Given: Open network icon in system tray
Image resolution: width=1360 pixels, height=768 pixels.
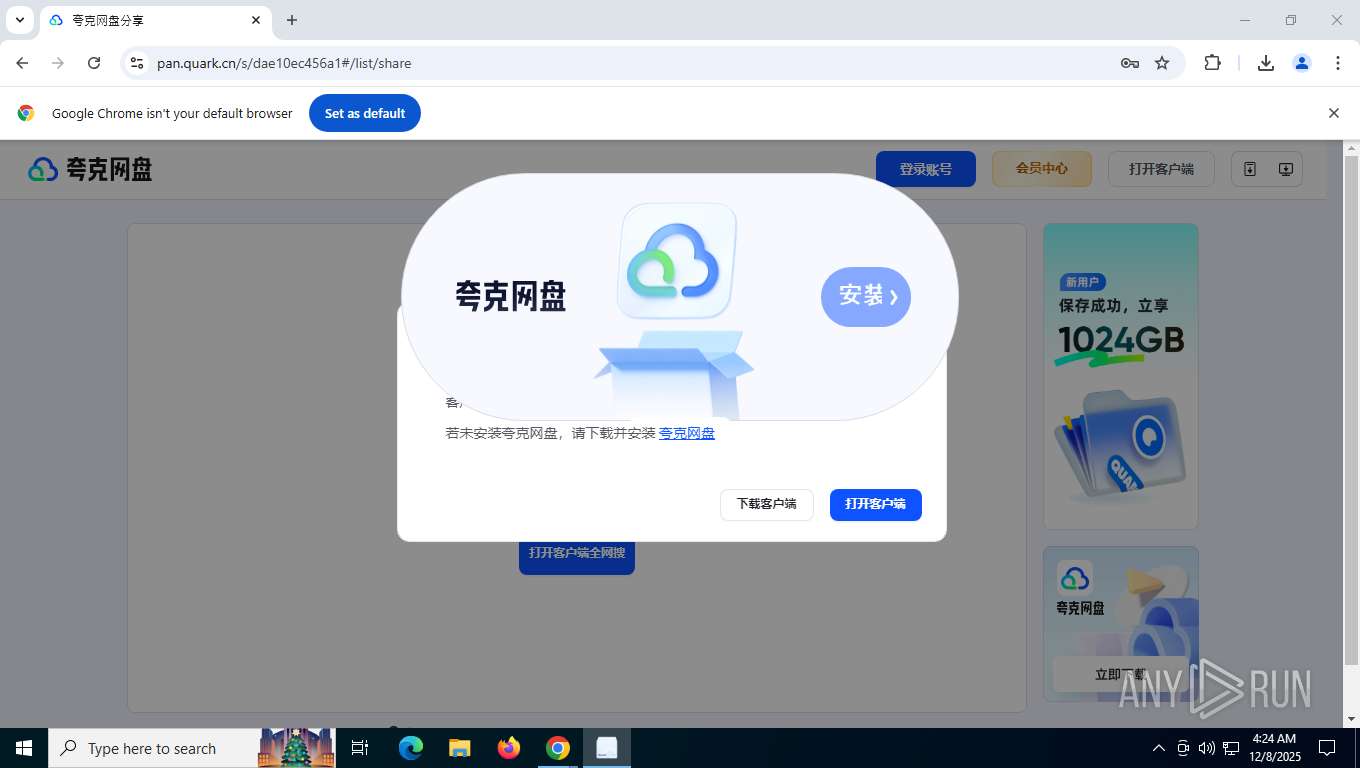Looking at the screenshot, I should pyautogui.click(x=1231, y=748).
